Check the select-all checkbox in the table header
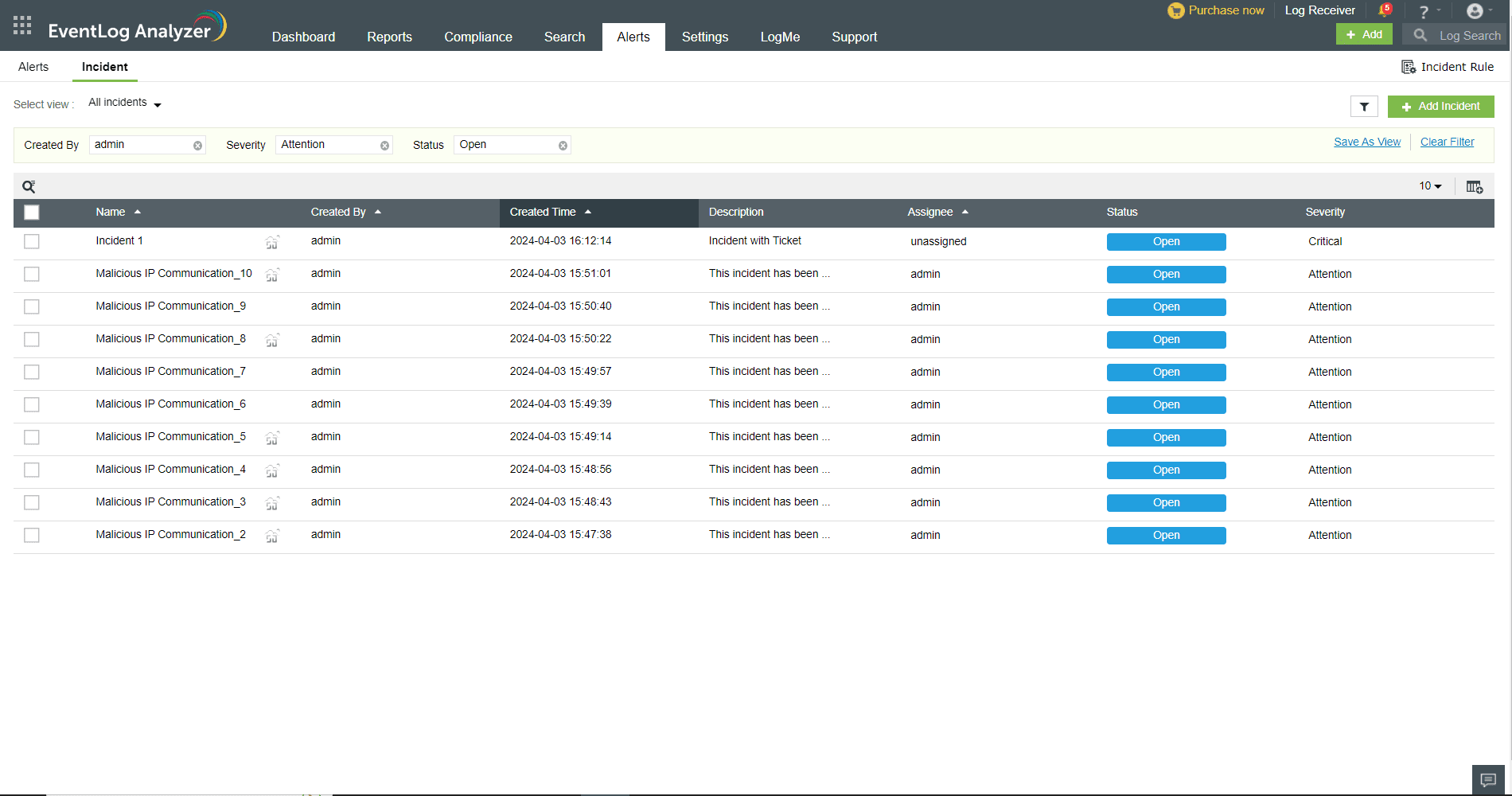This screenshot has width=1512, height=796. [x=31, y=213]
